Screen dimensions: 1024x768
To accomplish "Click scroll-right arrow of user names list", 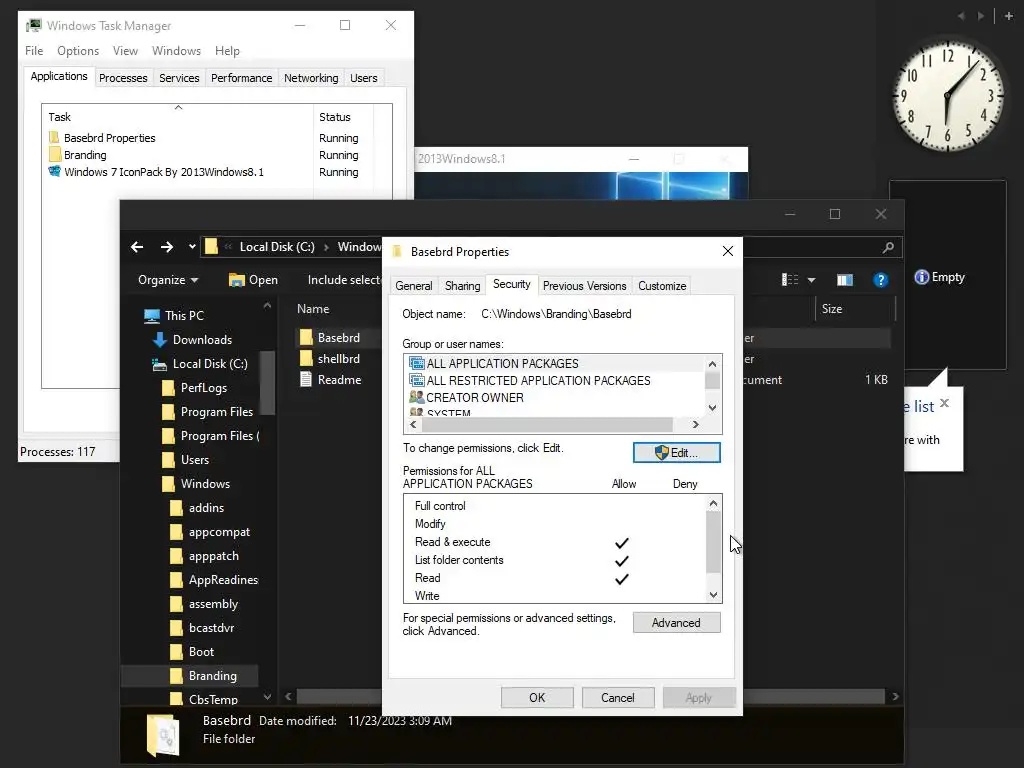I will click(696, 424).
